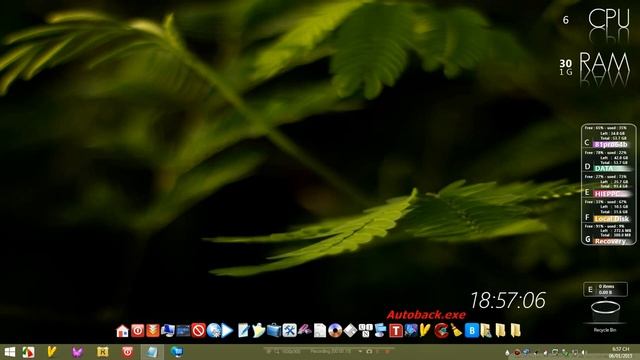This screenshot has height=360, width=640.
Task: Open the U I N keyboard keys icon
Action: 365,331
